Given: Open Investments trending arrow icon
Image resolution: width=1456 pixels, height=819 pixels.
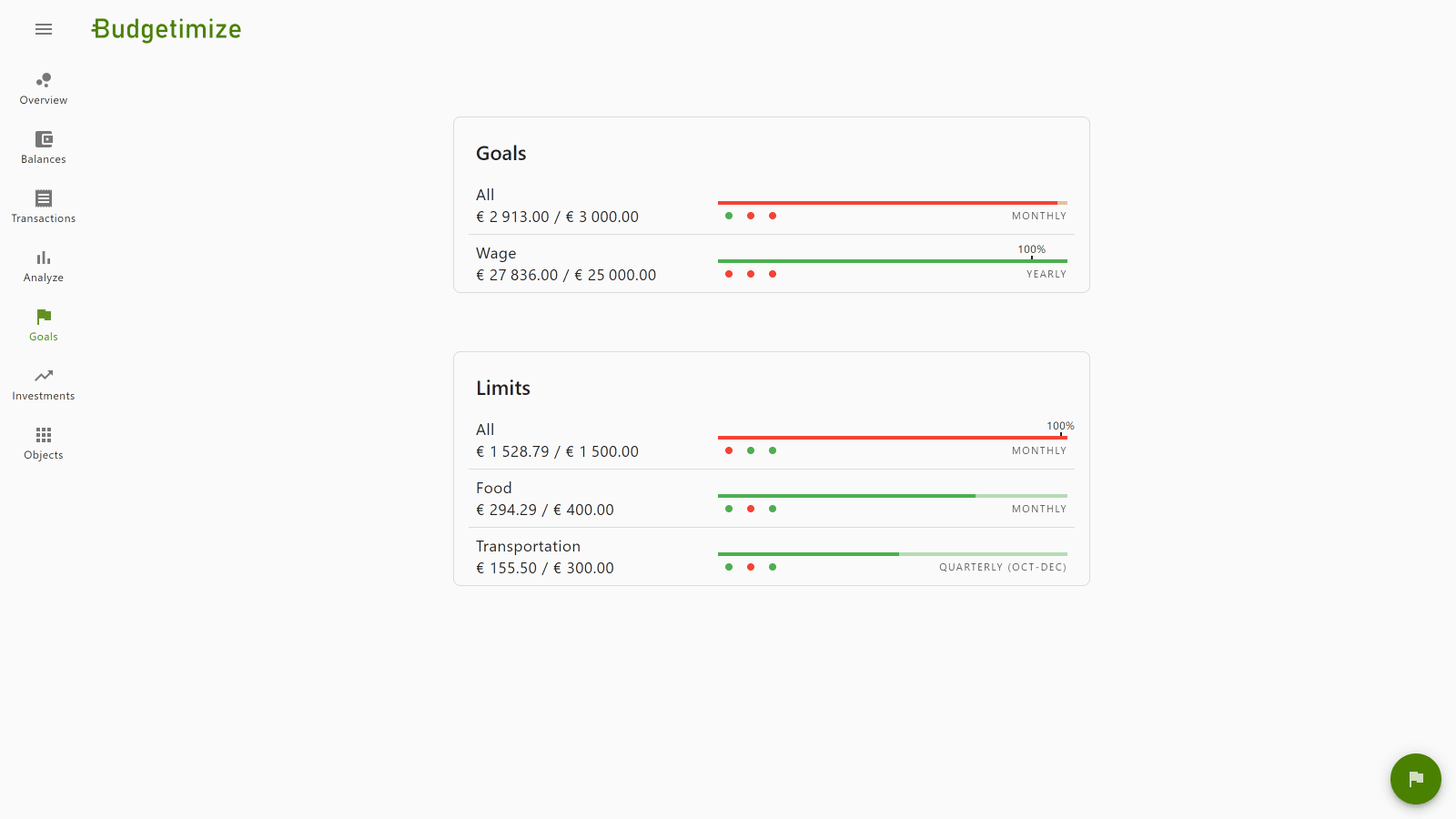Looking at the screenshot, I should (44, 376).
